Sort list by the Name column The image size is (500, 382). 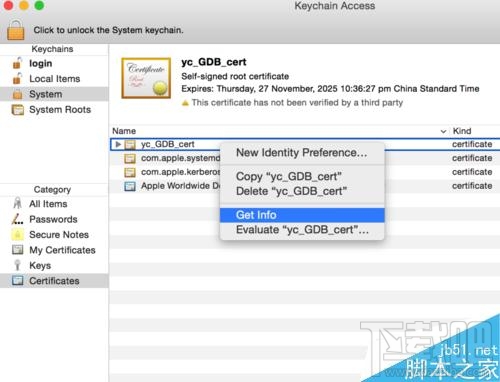(124, 131)
